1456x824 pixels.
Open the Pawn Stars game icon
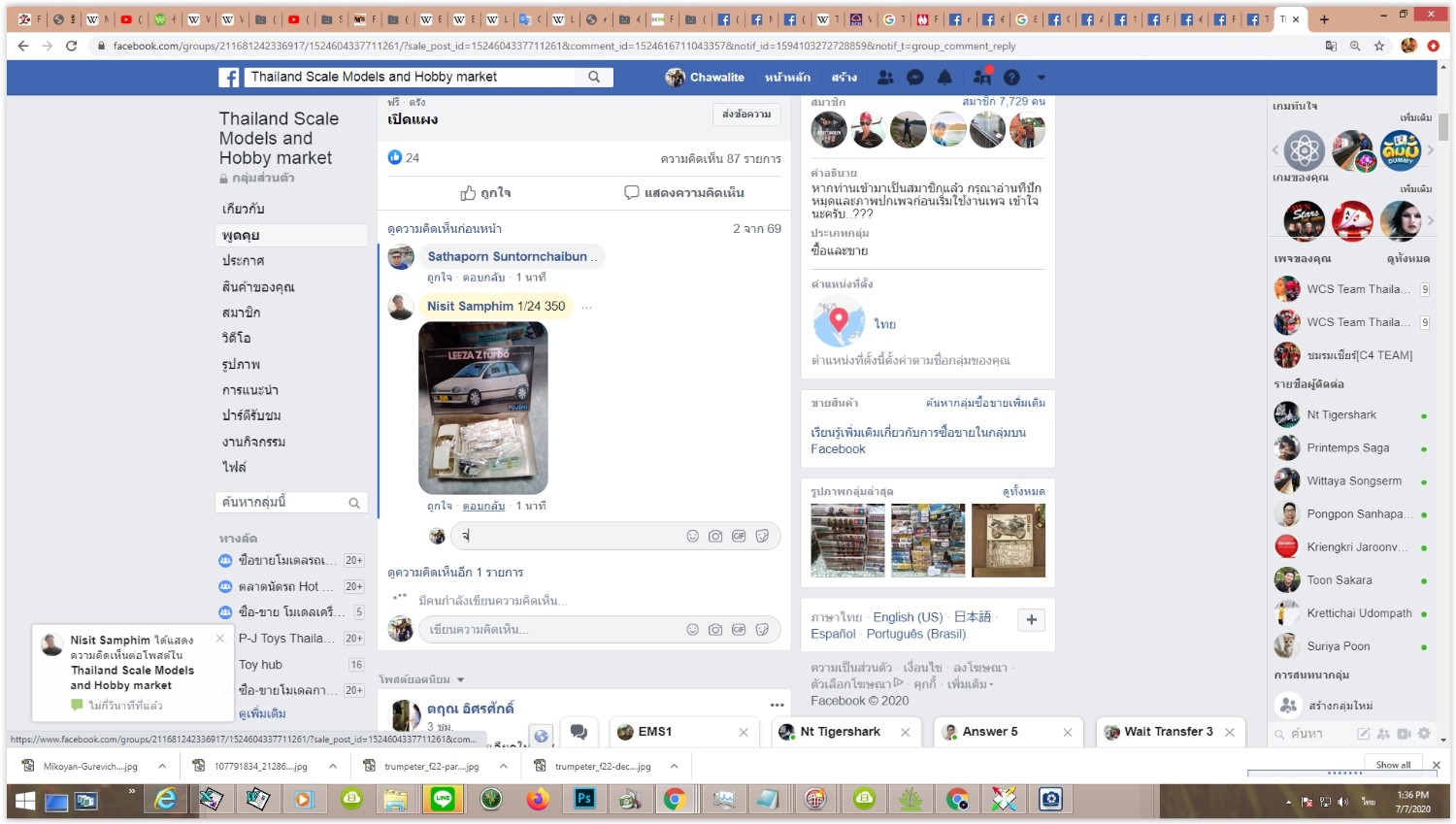(x=1305, y=221)
